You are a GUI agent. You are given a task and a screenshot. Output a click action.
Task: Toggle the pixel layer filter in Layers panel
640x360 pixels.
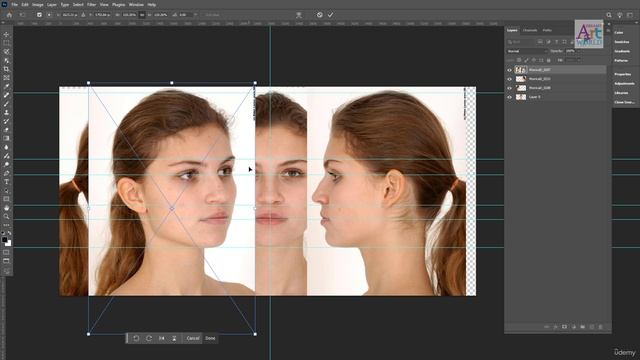(x=540, y=42)
